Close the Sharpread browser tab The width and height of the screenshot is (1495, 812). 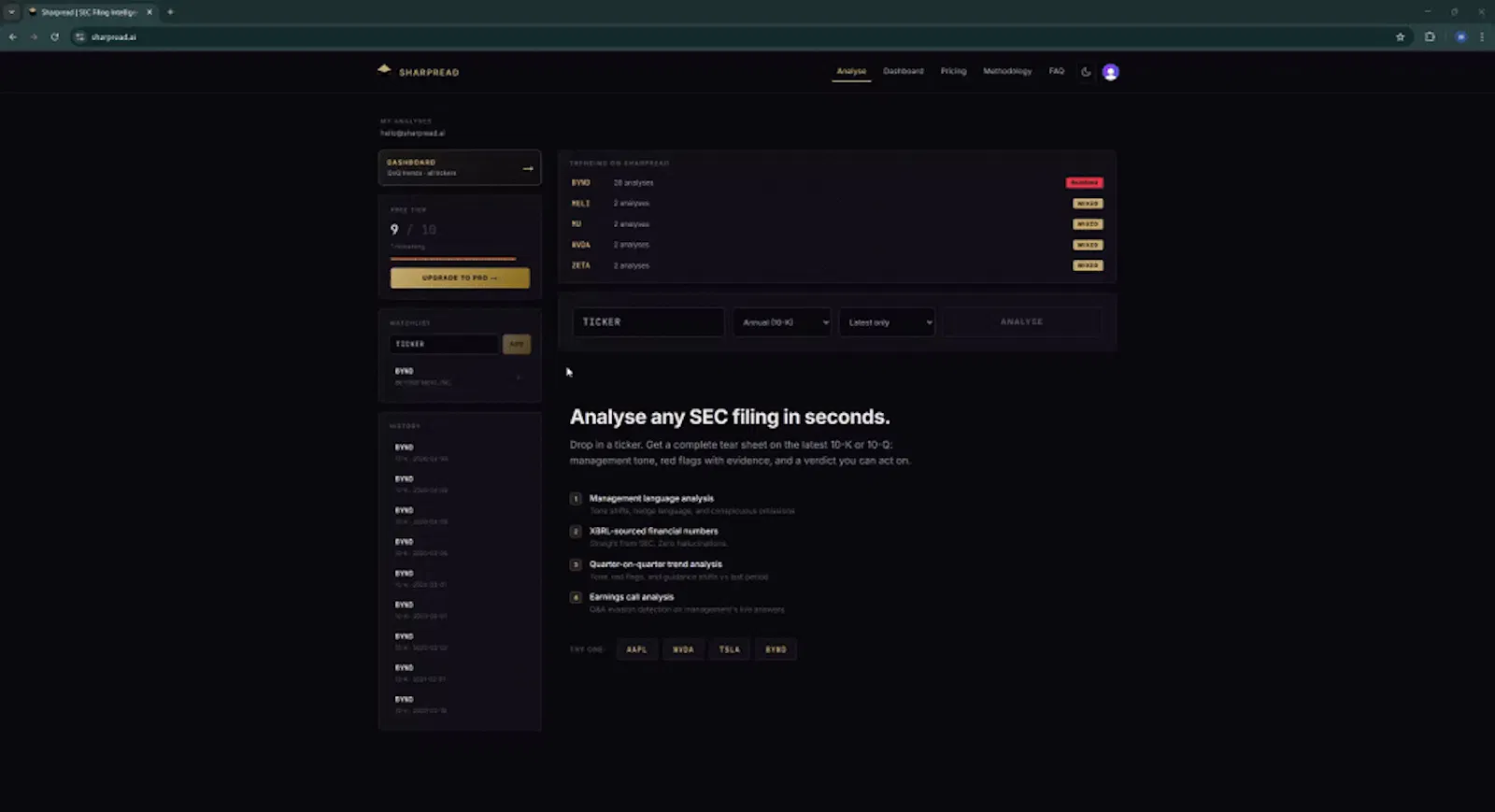pos(149,12)
